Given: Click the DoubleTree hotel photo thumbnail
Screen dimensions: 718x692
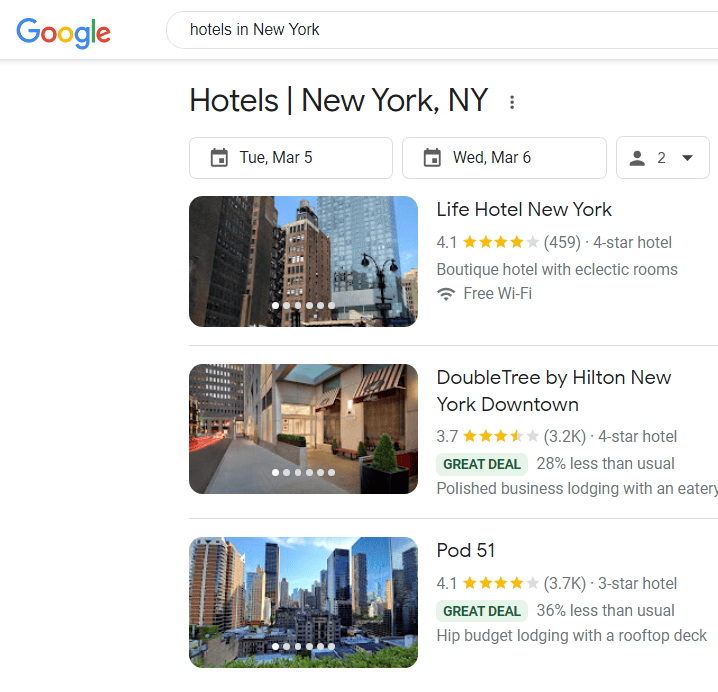Looking at the screenshot, I should (x=303, y=429).
